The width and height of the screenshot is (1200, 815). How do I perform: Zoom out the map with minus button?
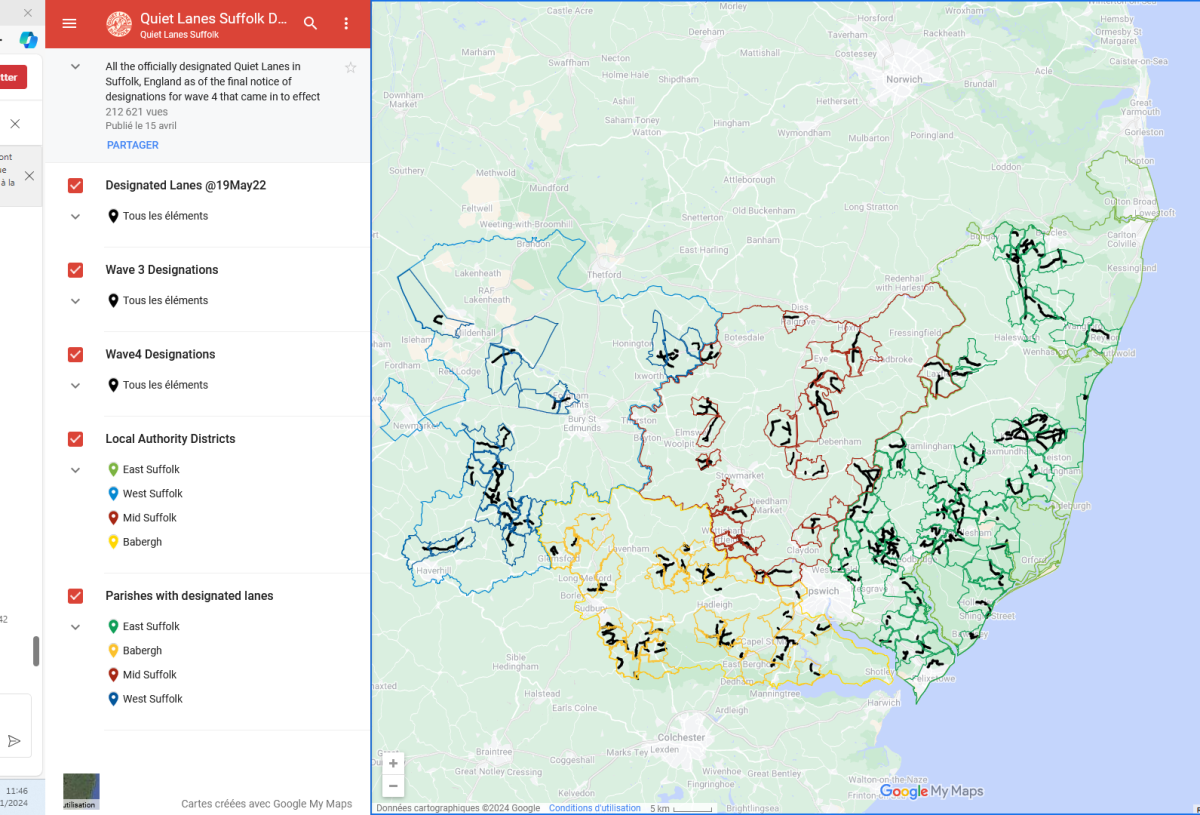[393, 786]
